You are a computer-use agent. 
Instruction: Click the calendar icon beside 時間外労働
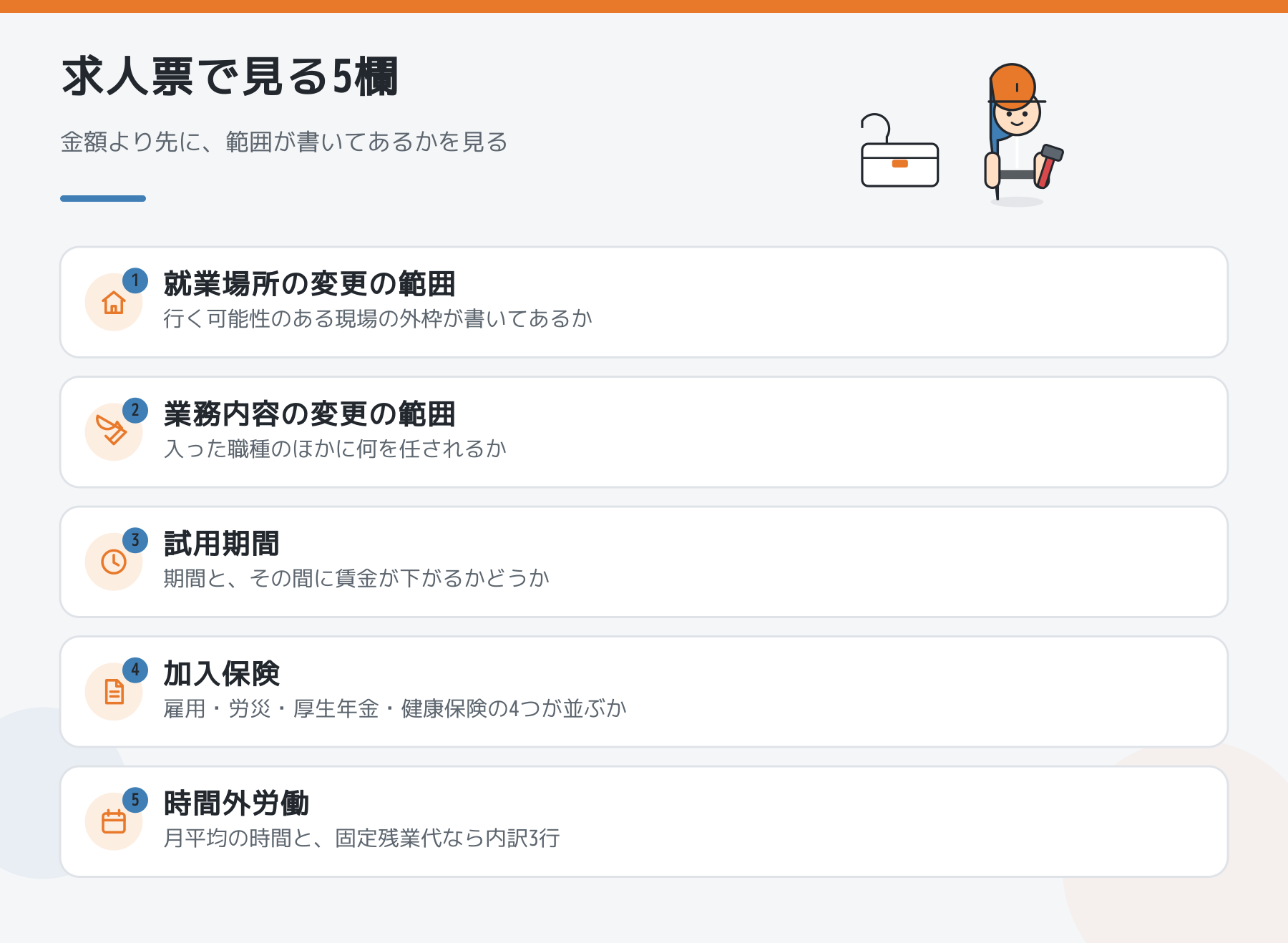(114, 821)
